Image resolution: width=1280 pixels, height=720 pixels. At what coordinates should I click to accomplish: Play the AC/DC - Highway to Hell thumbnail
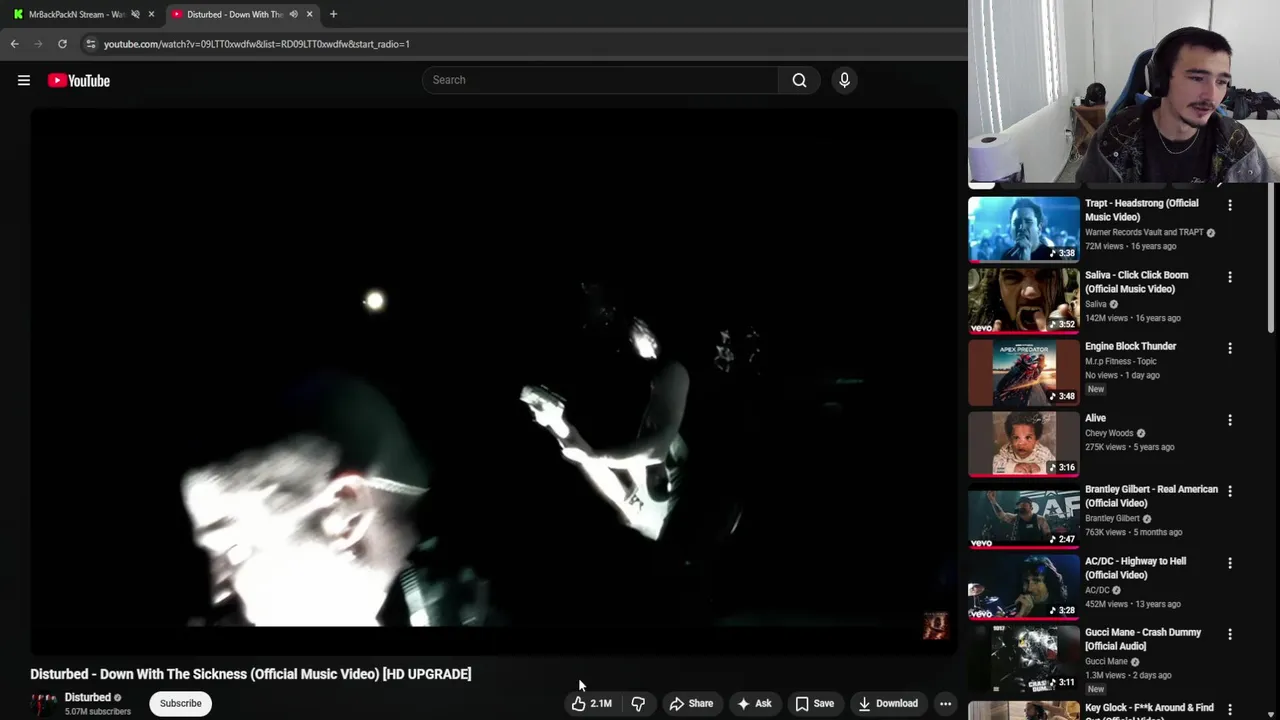[1024, 587]
